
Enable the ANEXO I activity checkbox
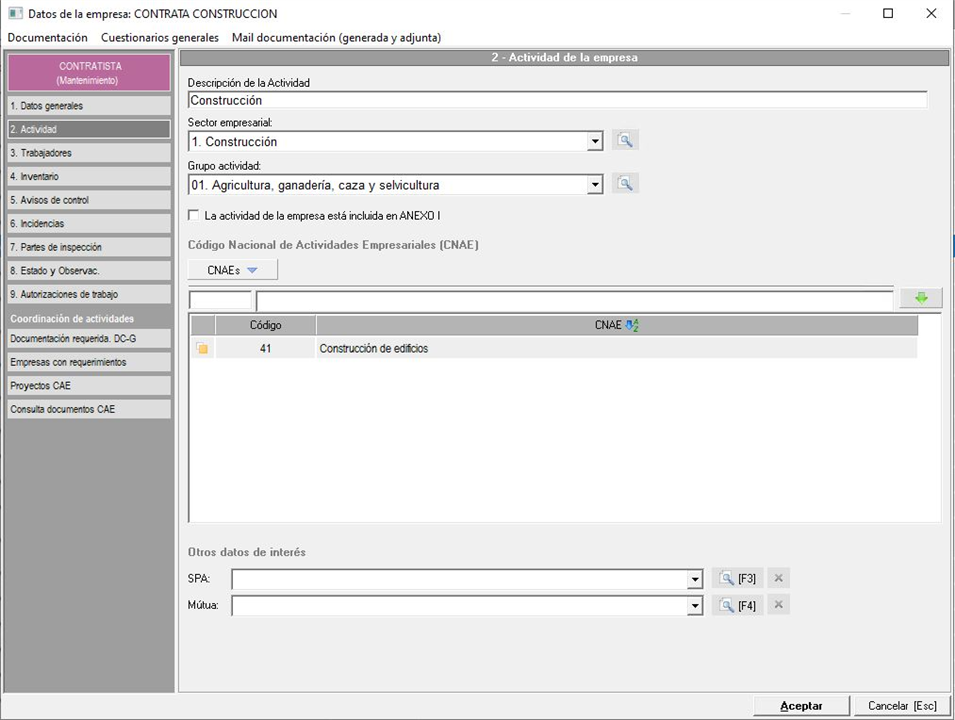tap(194, 215)
